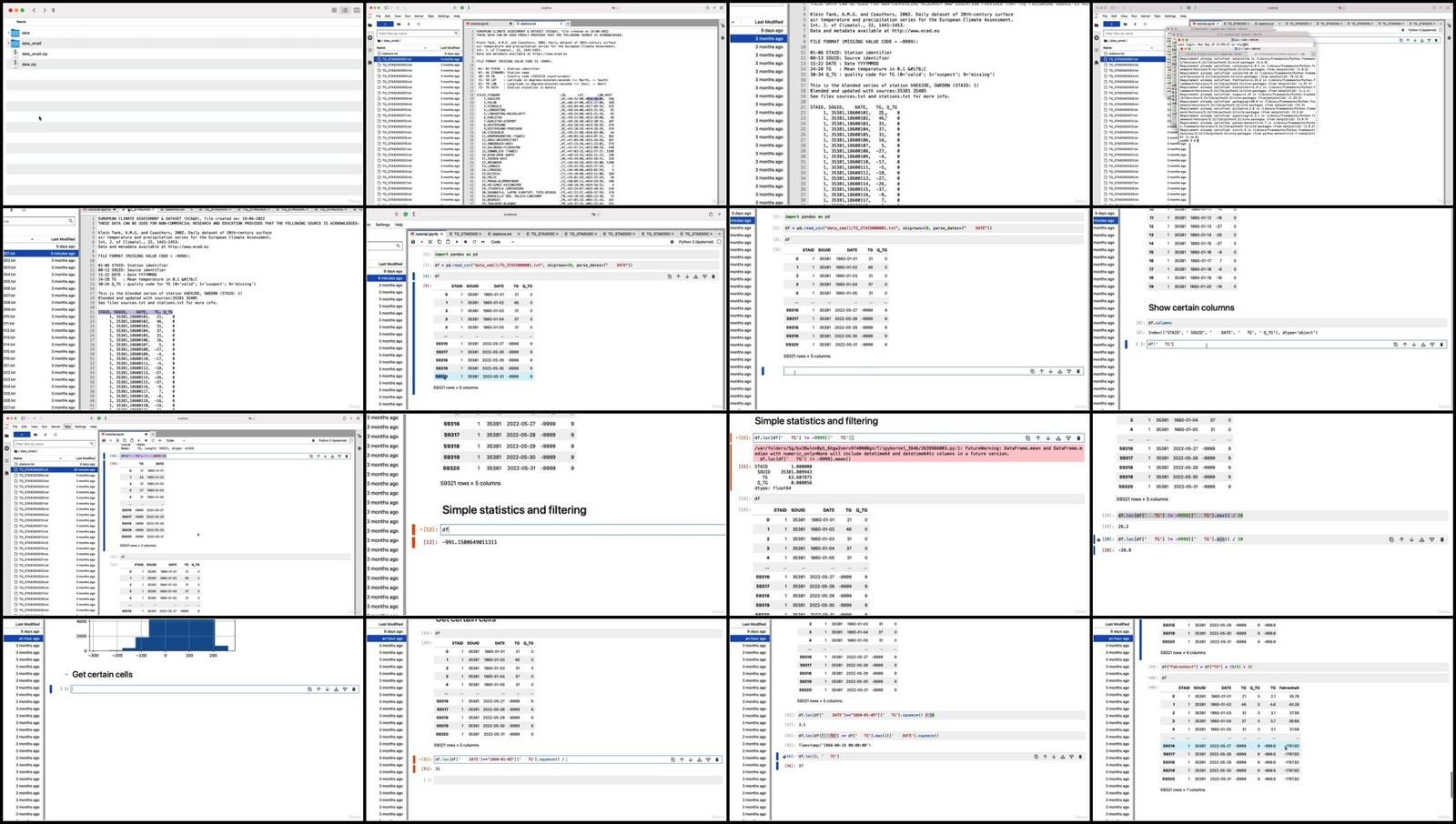Click the save icon above the 'import pandas' cell
Screen dimensions: 1456x824
pyautogui.click(x=413, y=242)
